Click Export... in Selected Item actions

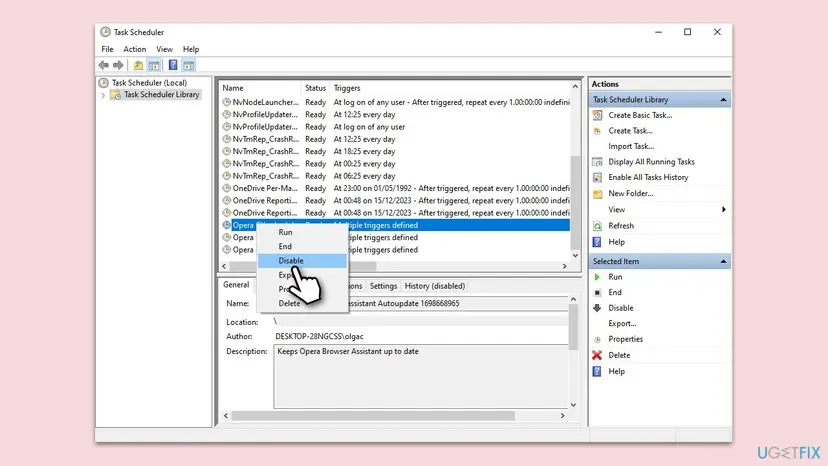pyautogui.click(x=622, y=323)
